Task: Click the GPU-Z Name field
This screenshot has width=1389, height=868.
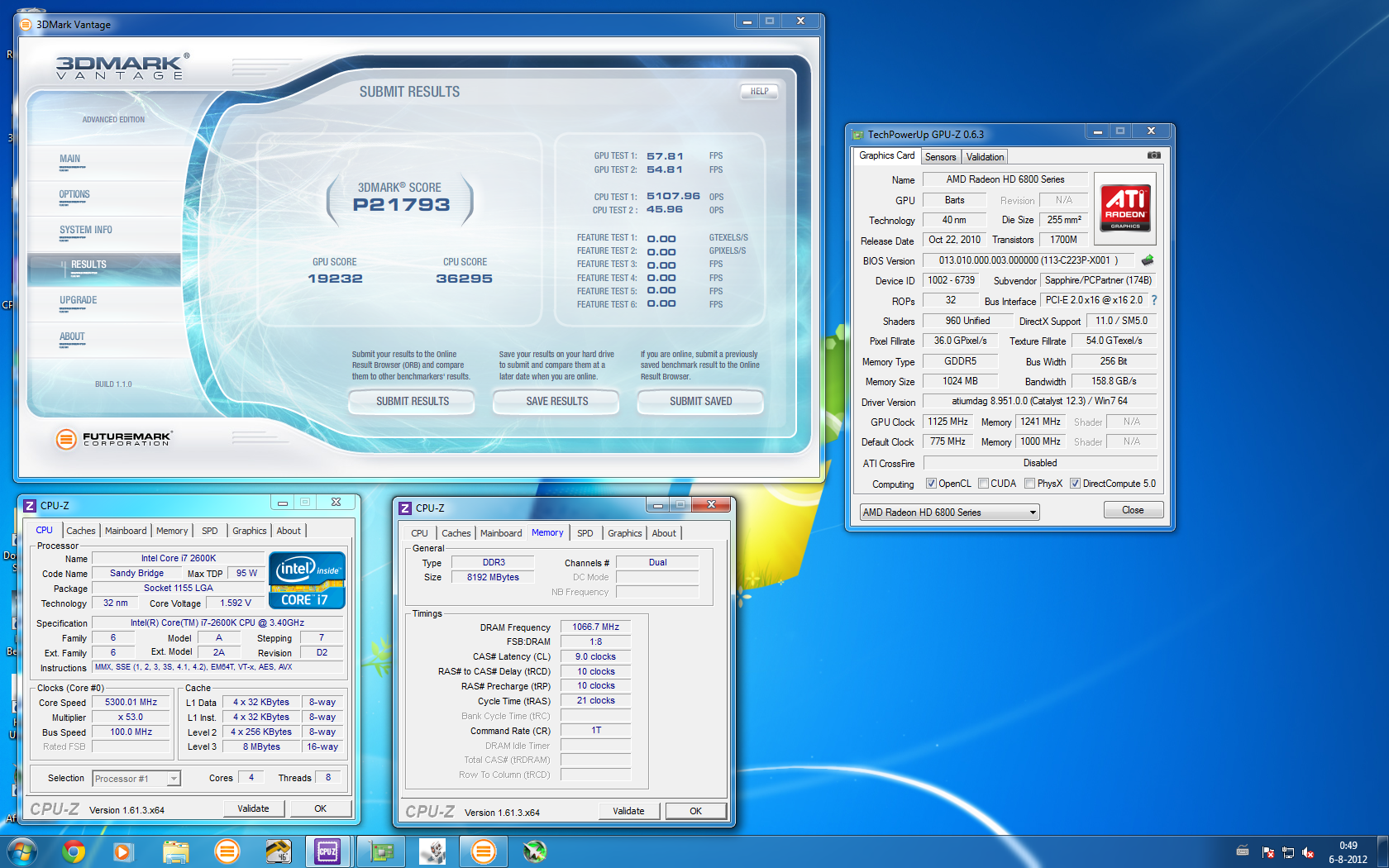Action: 1005,179
